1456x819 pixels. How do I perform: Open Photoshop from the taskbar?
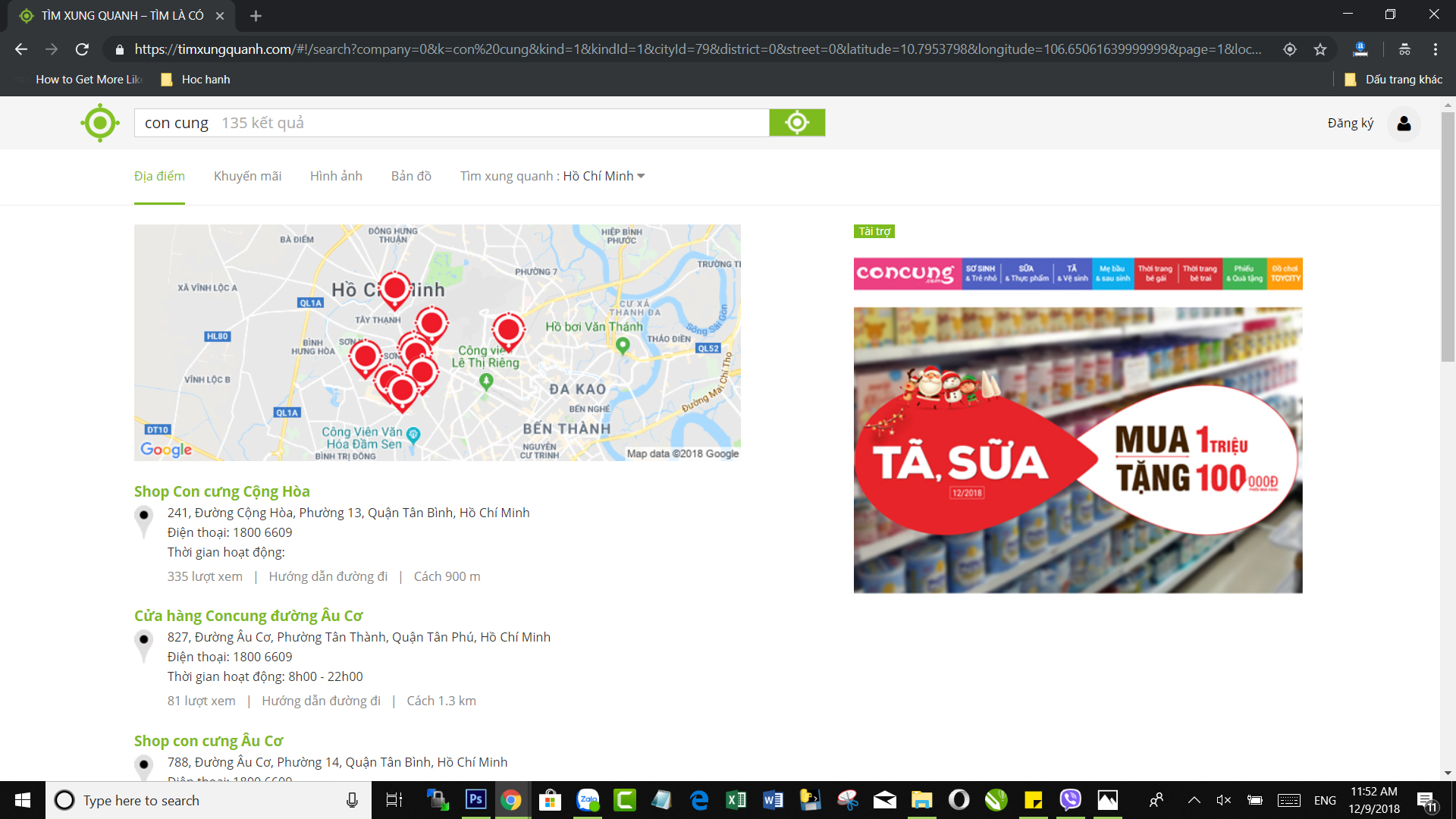[475, 800]
